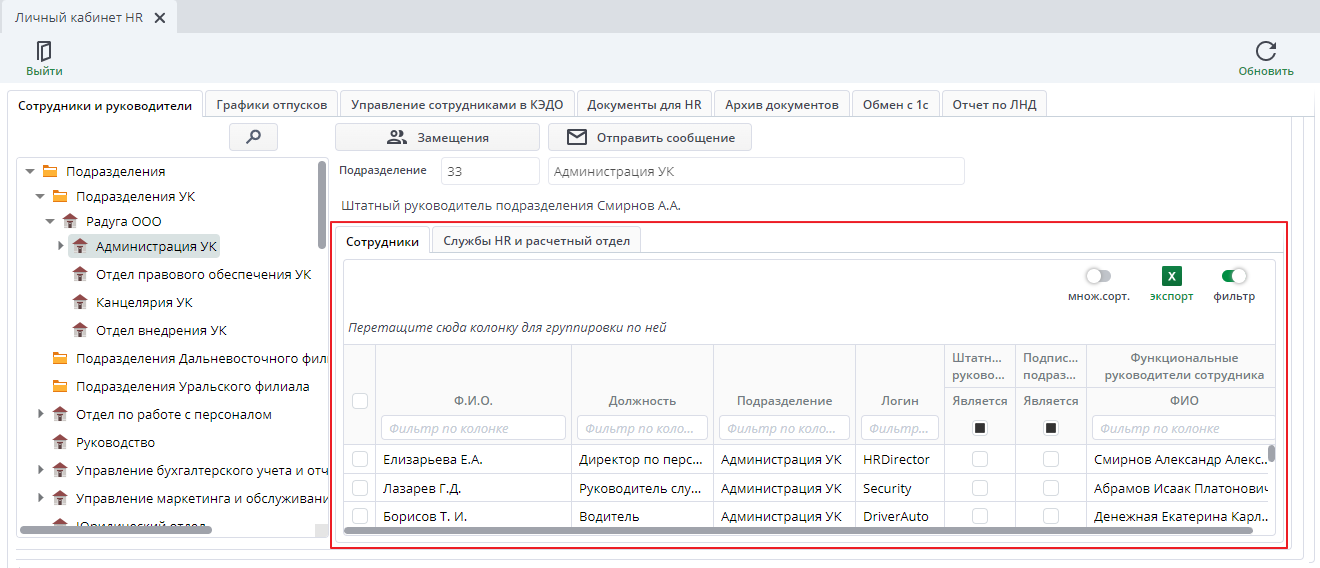The image size is (1320, 568).
Task: Click Отдел внедрения УК building icon
Action: 80,330
